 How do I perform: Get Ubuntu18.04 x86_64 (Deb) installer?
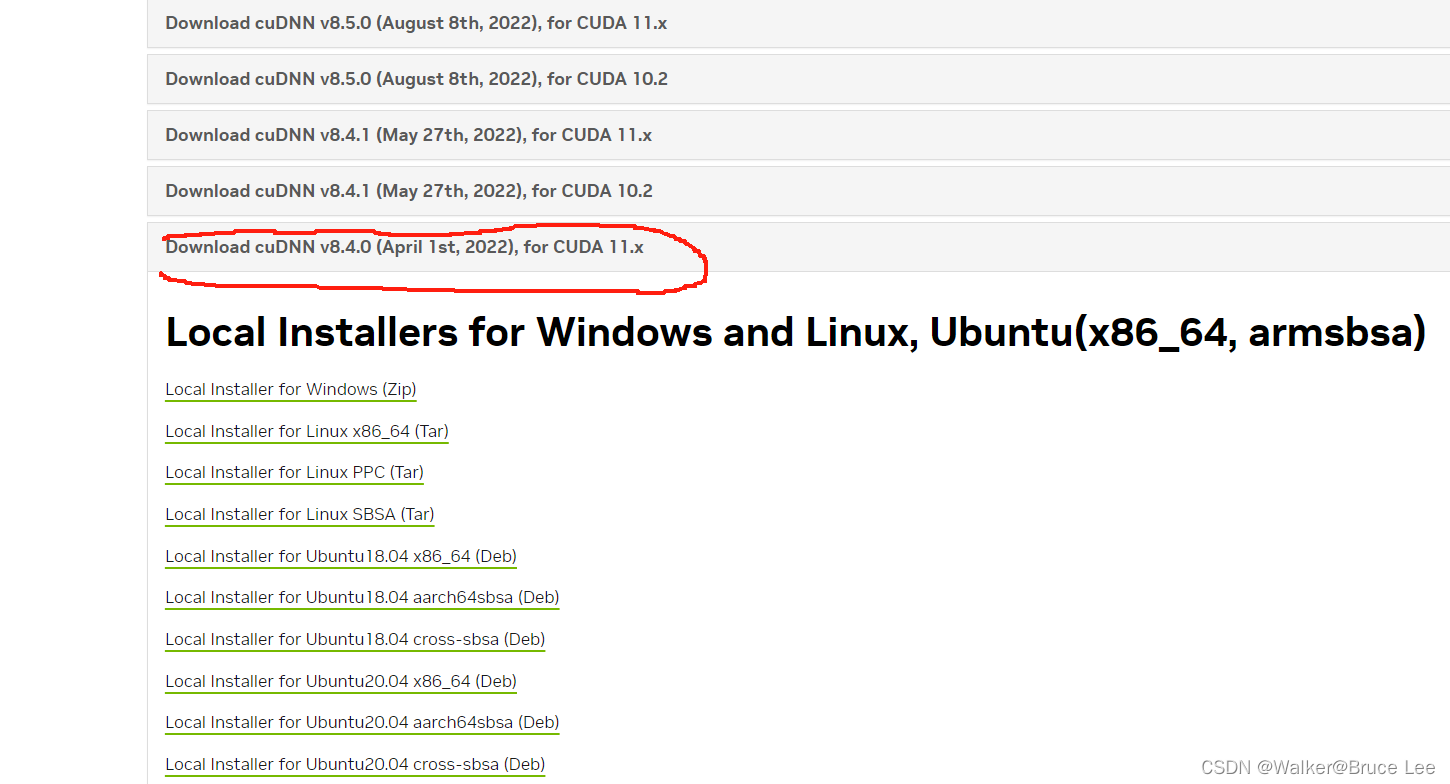tap(340, 557)
